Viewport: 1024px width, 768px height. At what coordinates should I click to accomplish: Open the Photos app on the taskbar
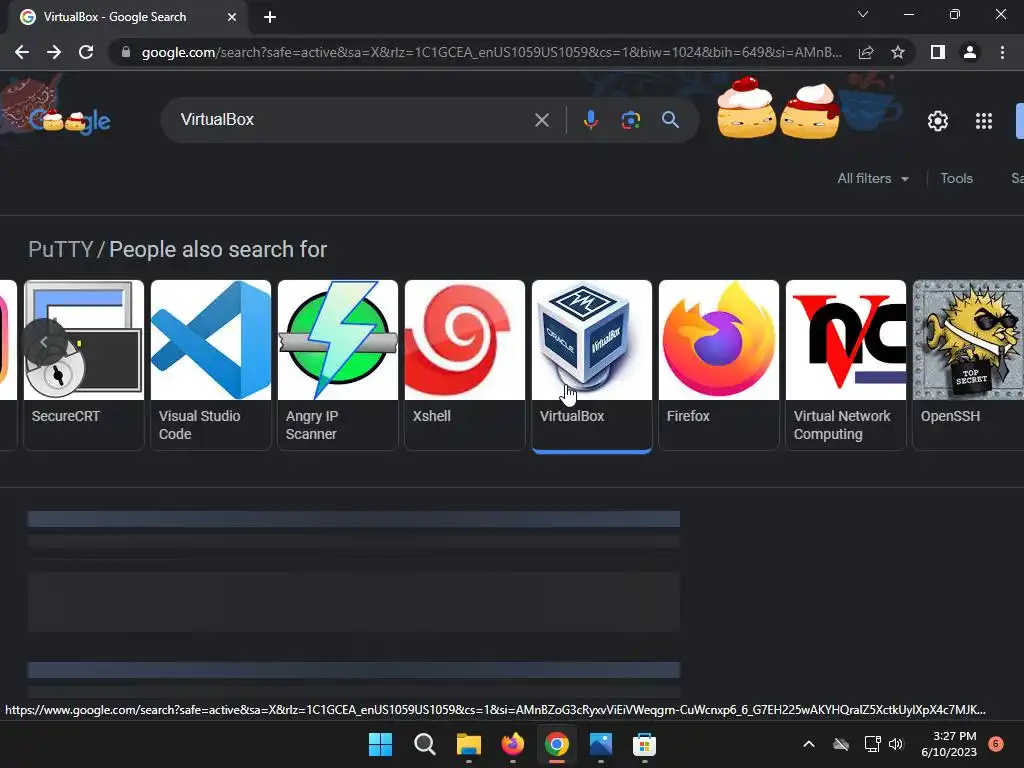pos(601,744)
